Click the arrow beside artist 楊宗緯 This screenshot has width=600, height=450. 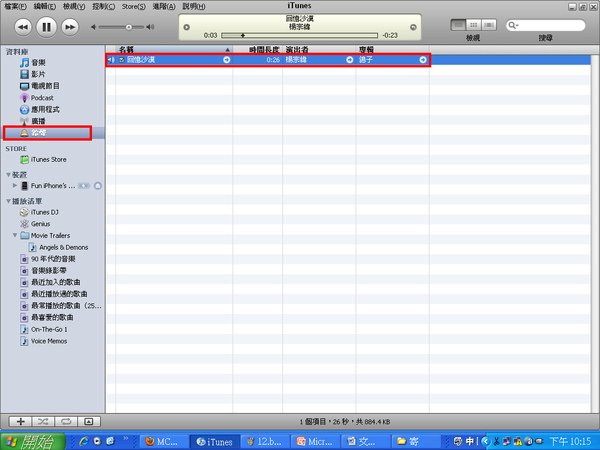[349, 60]
